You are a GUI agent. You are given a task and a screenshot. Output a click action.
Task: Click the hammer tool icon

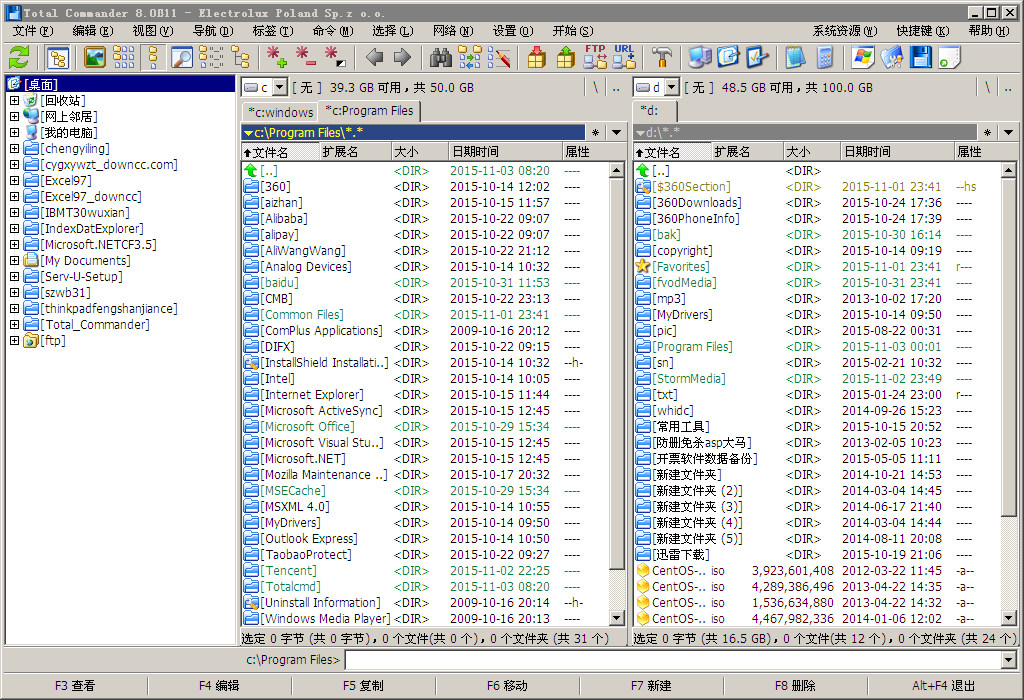[x=662, y=57]
